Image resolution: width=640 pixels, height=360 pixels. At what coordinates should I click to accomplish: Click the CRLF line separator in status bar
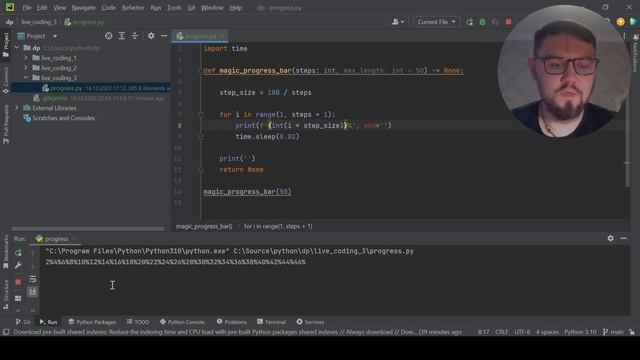[502, 332]
